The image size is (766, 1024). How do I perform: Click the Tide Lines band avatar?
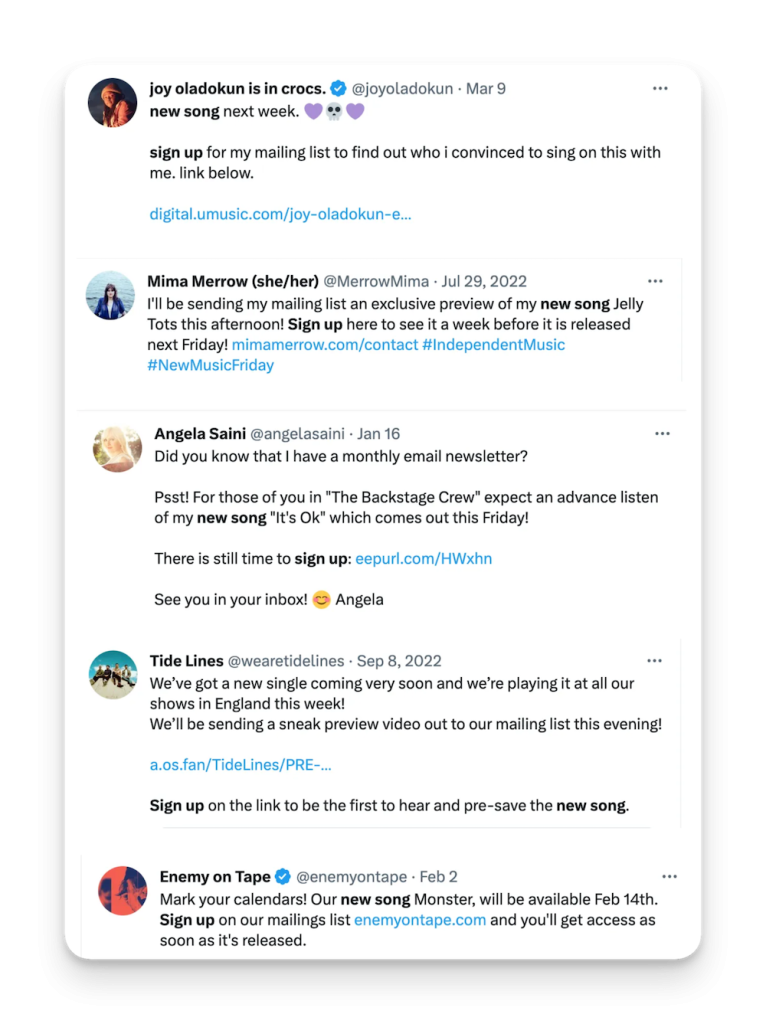[x=113, y=675]
